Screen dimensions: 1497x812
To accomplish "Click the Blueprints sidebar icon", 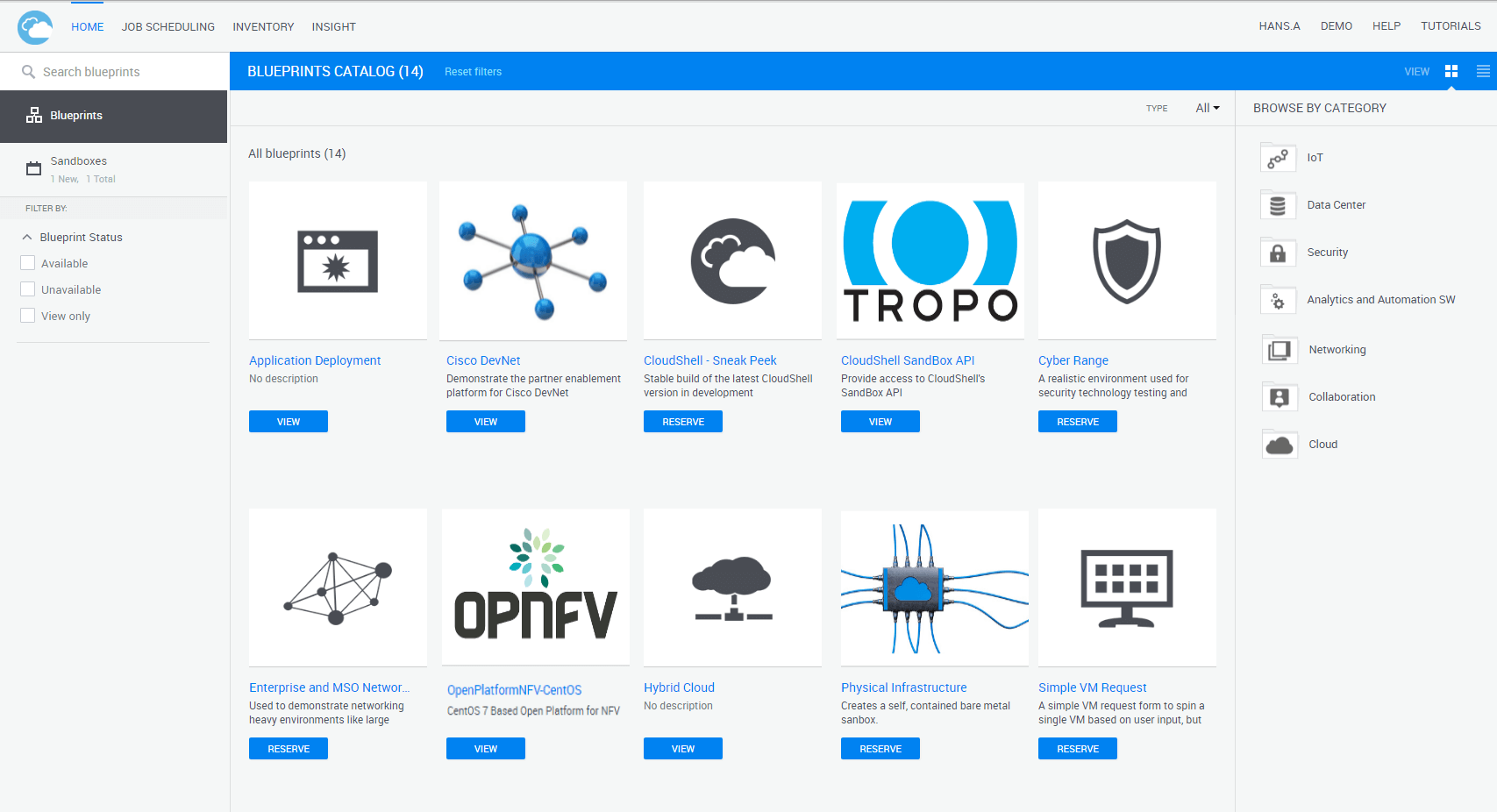I will coord(34,115).
